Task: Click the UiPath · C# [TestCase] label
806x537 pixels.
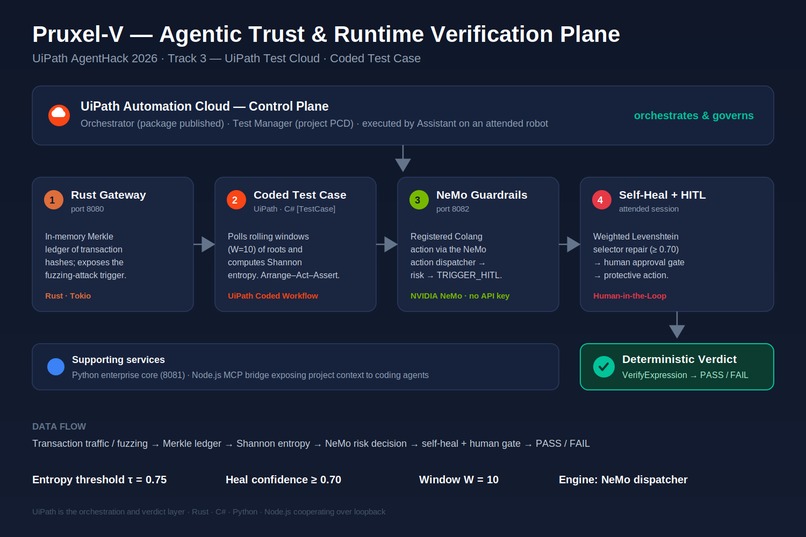Action: coord(294,209)
